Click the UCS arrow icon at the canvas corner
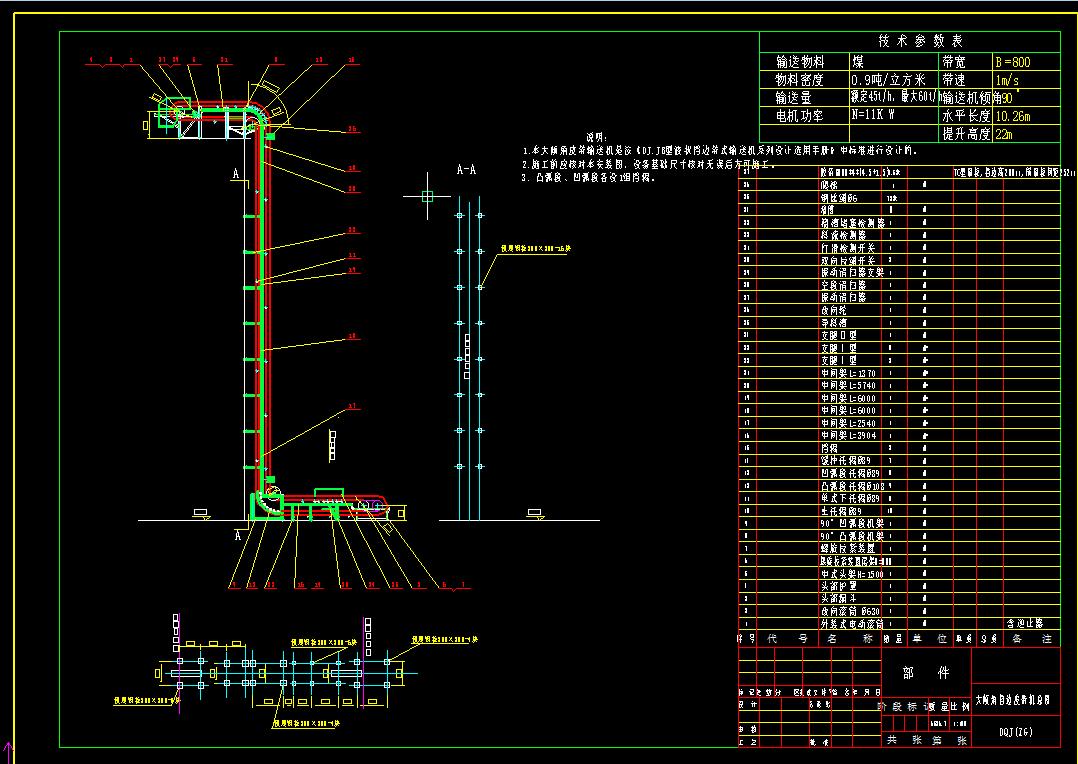The height and width of the screenshot is (764, 1078). (x=8, y=752)
